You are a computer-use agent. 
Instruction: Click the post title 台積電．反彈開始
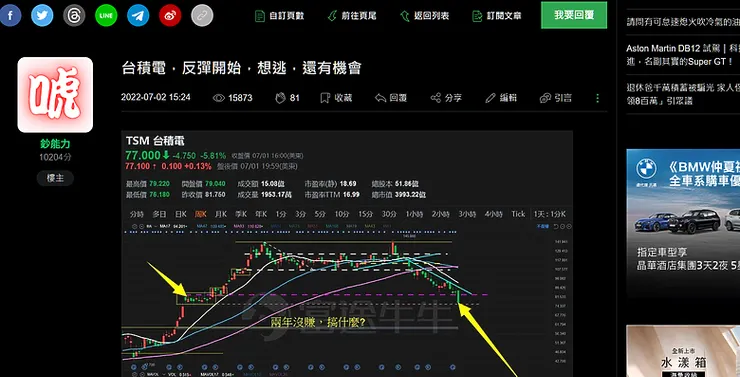click(x=242, y=68)
